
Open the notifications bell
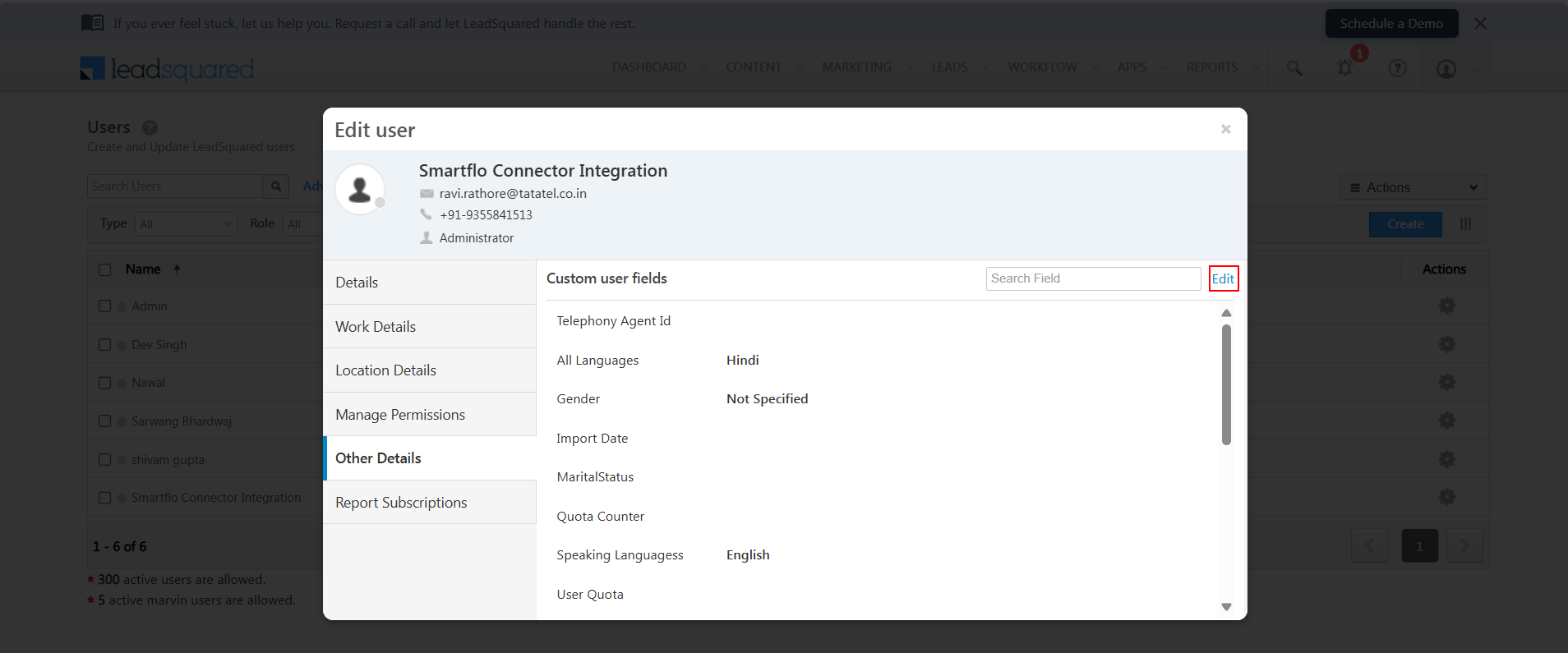point(1345,68)
